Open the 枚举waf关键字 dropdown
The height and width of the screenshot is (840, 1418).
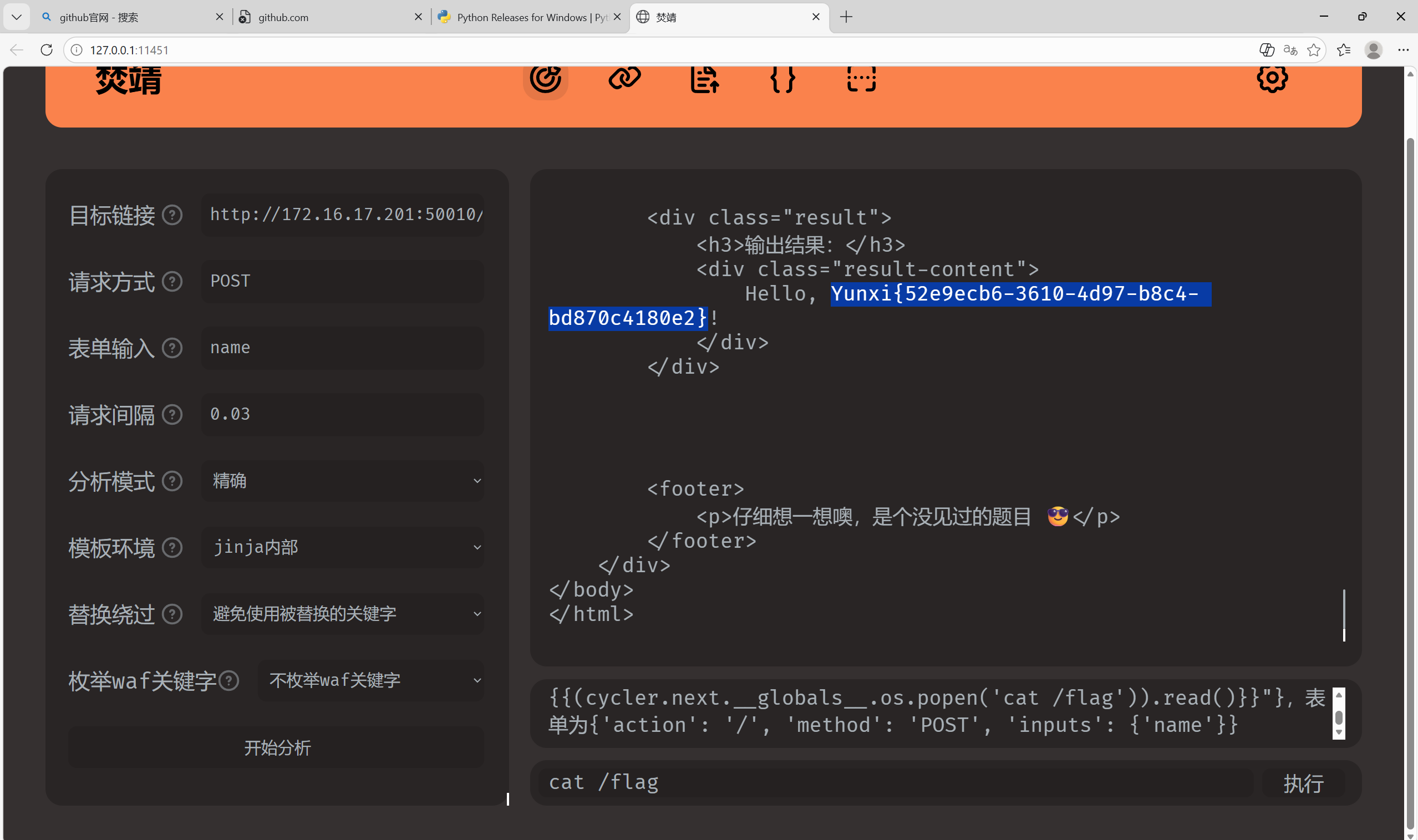click(x=371, y=680)
